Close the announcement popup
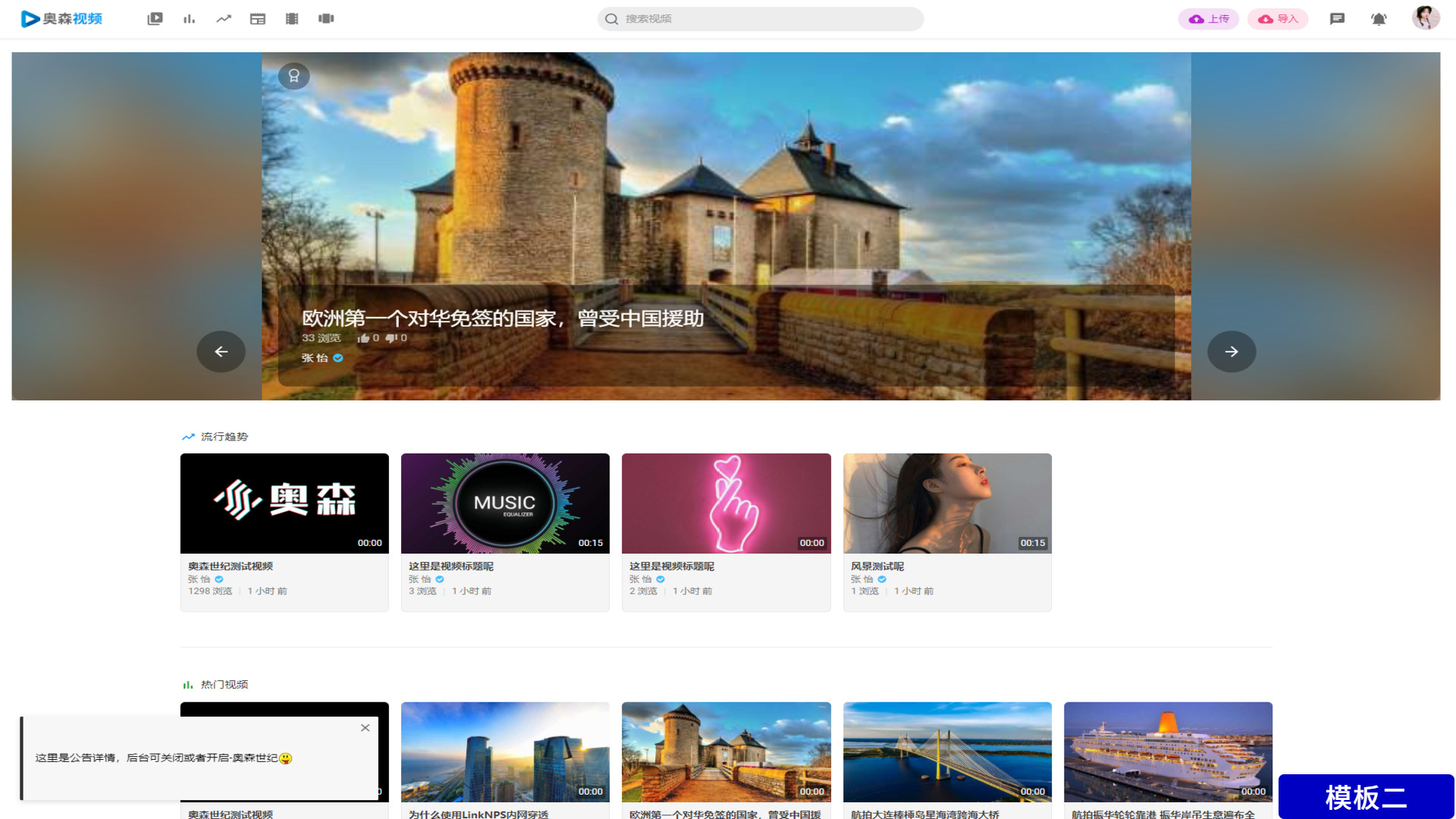Image resolution: width=1456 pixels, height=819 pixels. coord(365,728)
